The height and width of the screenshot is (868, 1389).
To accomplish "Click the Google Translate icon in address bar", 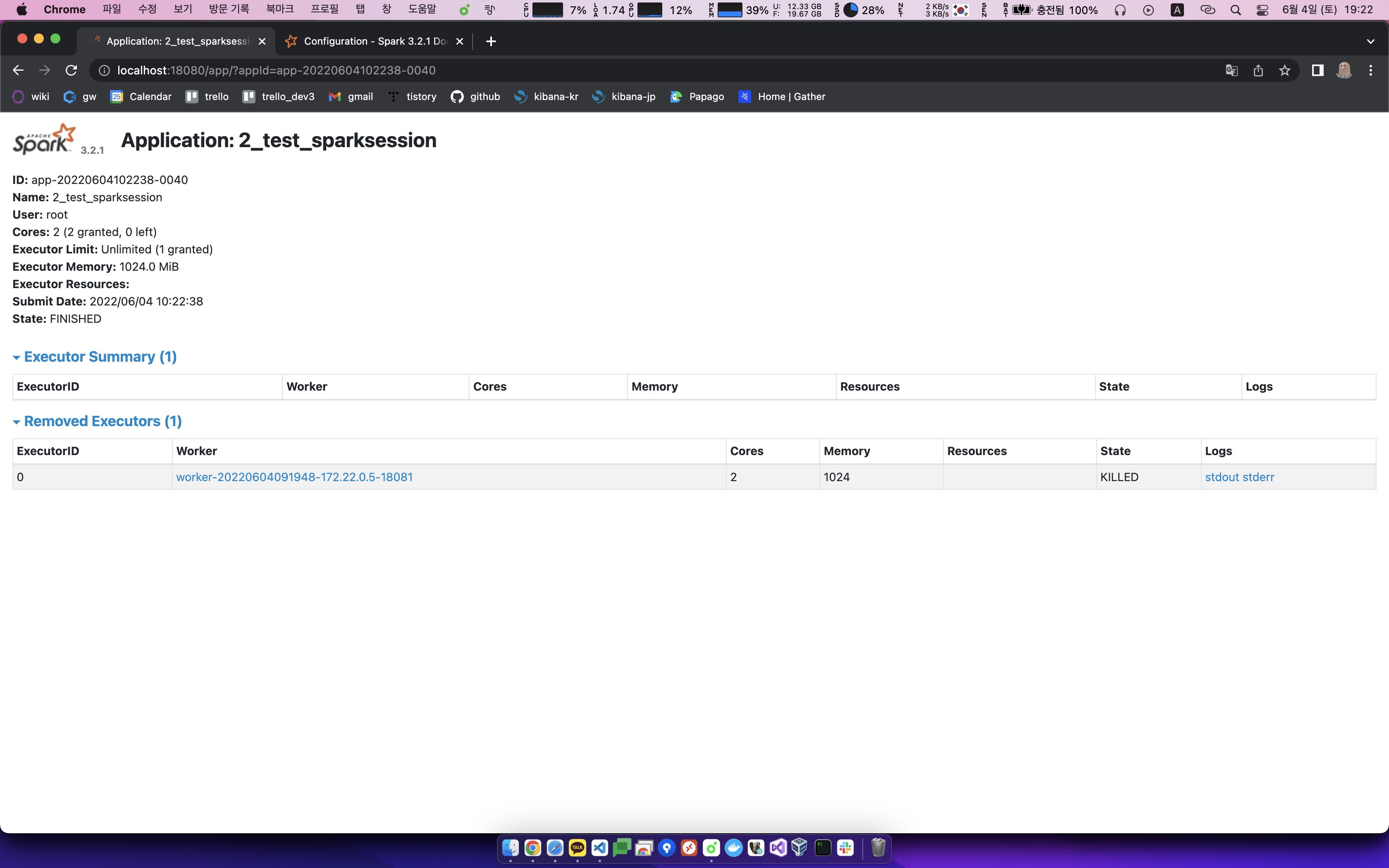I will [1231, 70].
